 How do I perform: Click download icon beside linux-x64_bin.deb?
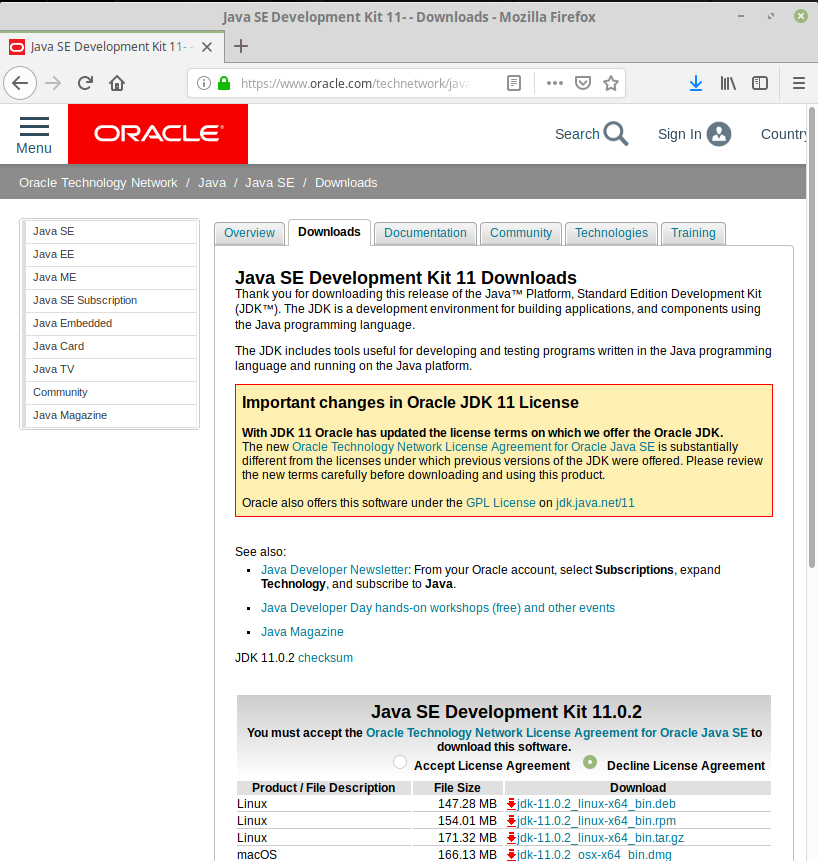(x=511, y=804)
